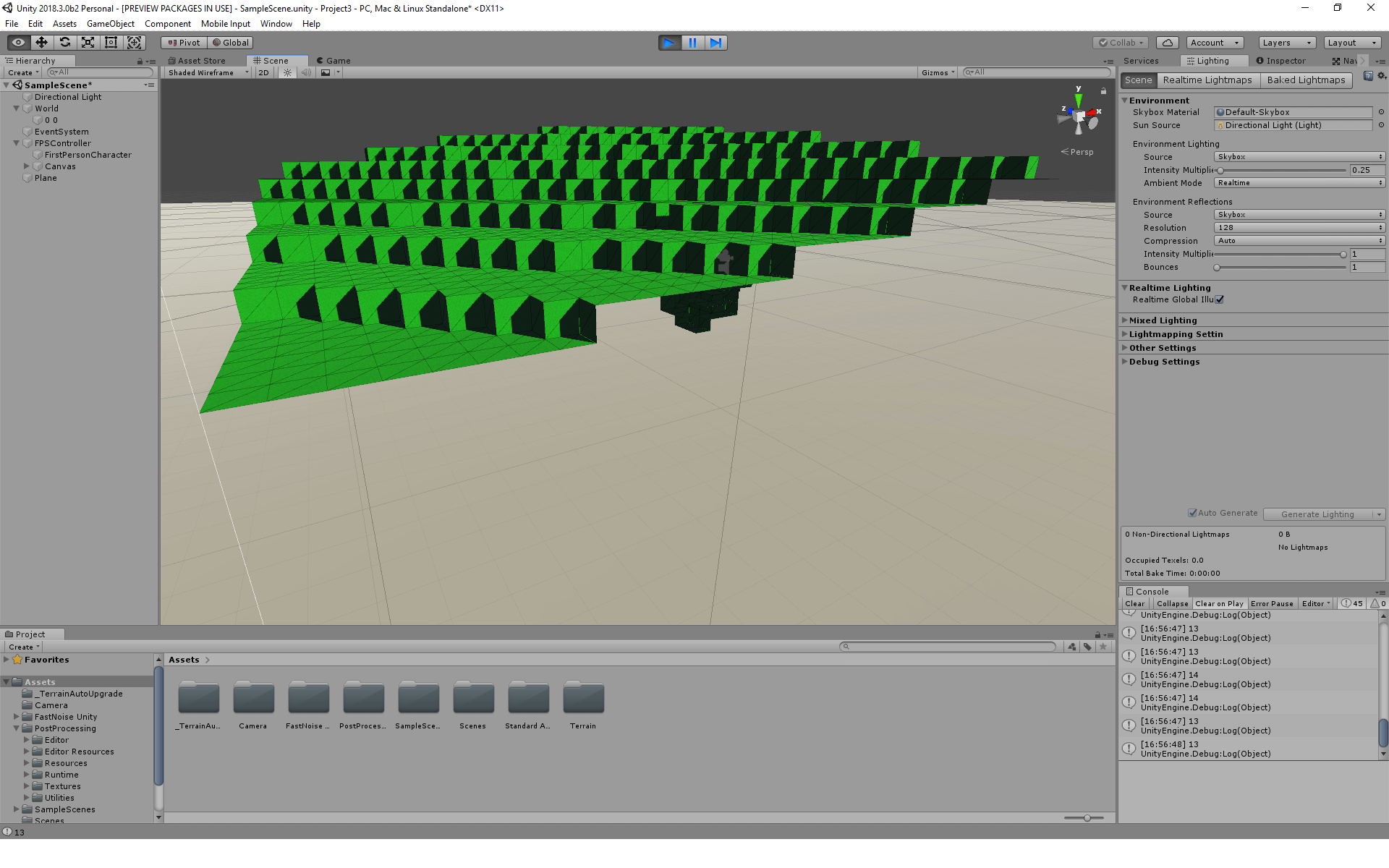Toggle Auto Generate lighting checkbox
1389x868 pixels.
[x=1192, y=513]
